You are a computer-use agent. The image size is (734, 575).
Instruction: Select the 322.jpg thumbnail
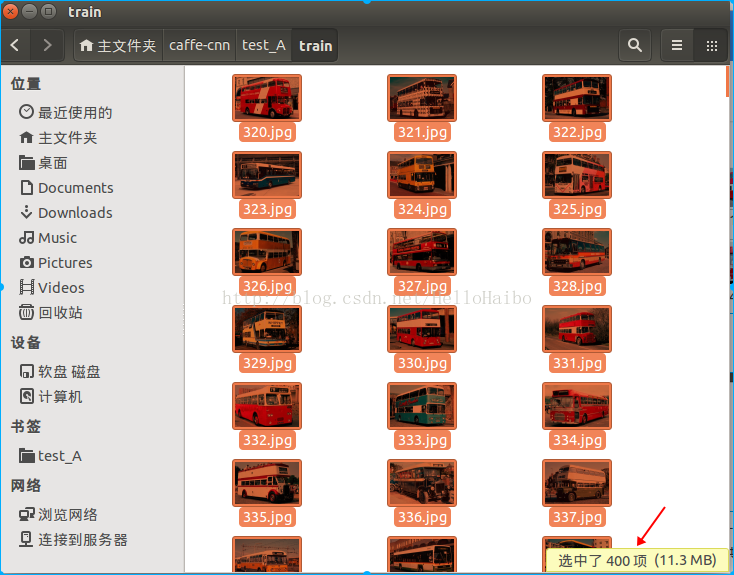pos(577,98)
